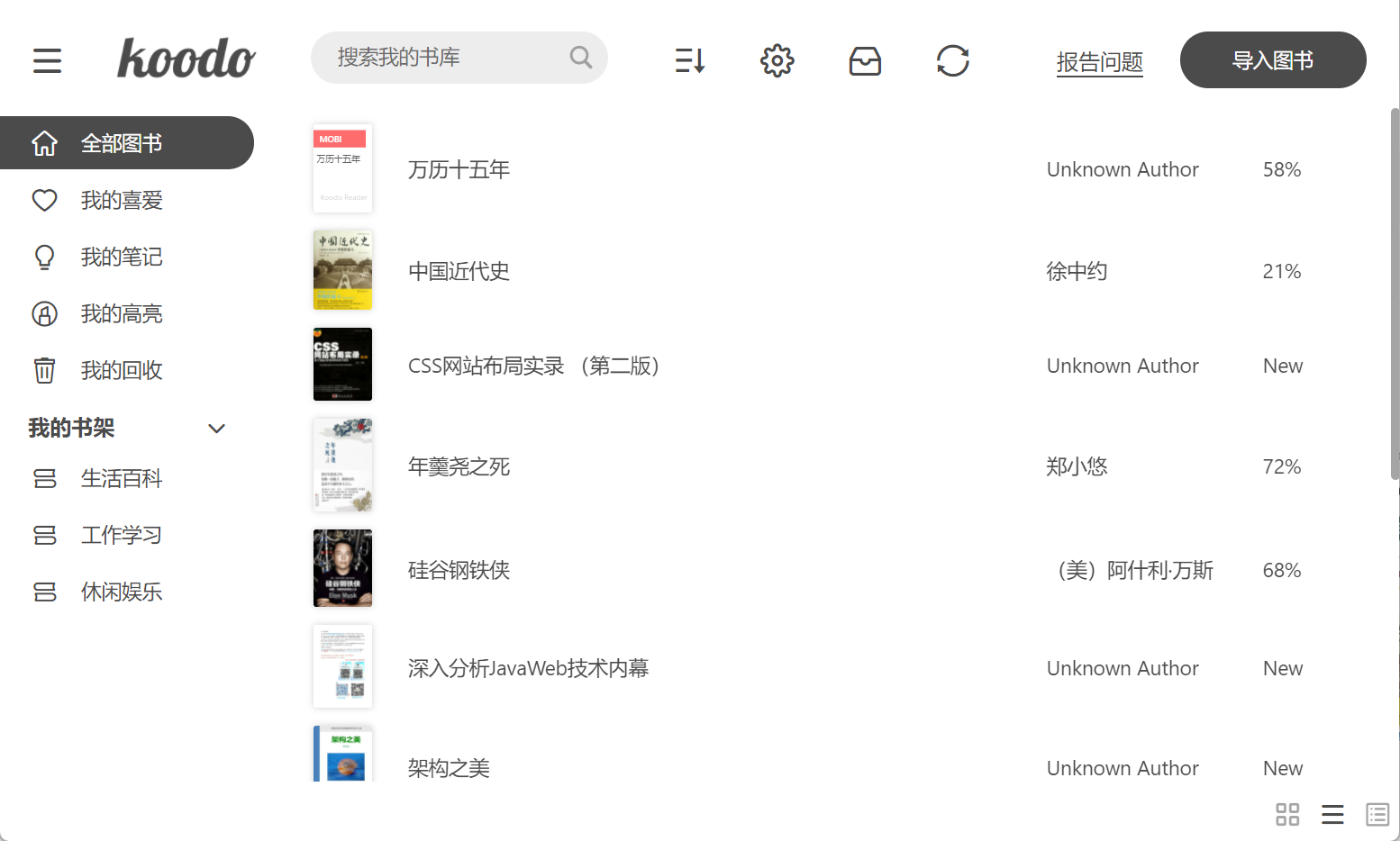Open the 硅谷钢铁侠 cover thumbnail

tap(342, 568)
